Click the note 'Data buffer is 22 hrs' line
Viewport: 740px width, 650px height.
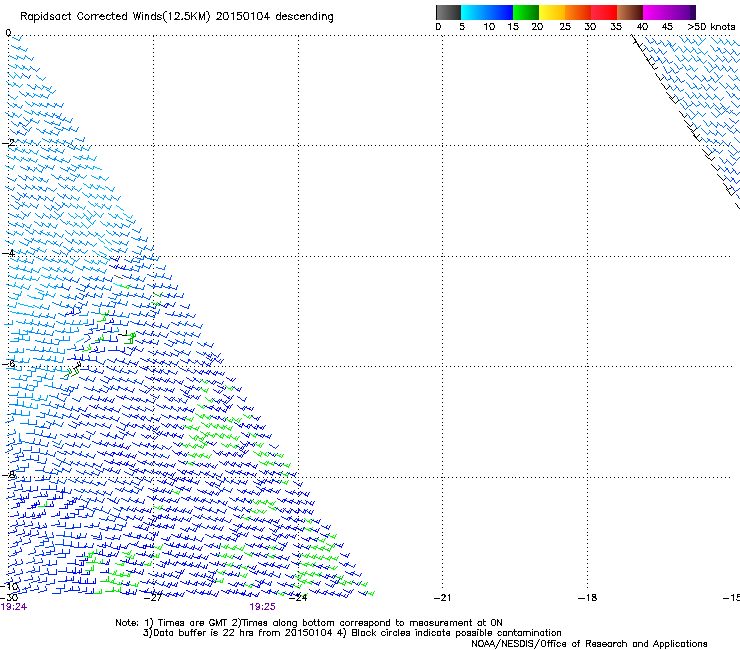237,633
